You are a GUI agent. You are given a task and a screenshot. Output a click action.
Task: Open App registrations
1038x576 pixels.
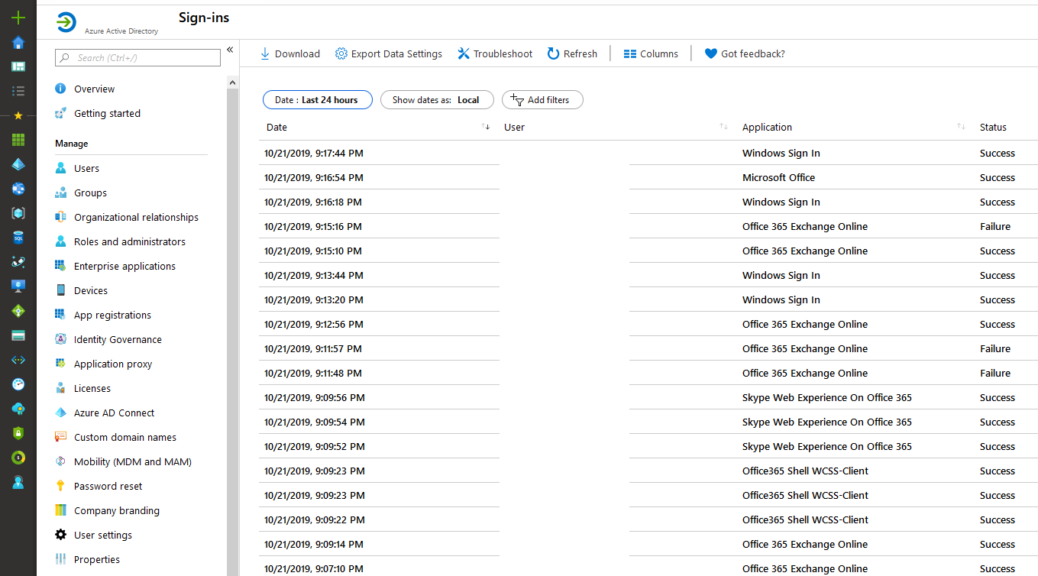[x=112, y=315]
